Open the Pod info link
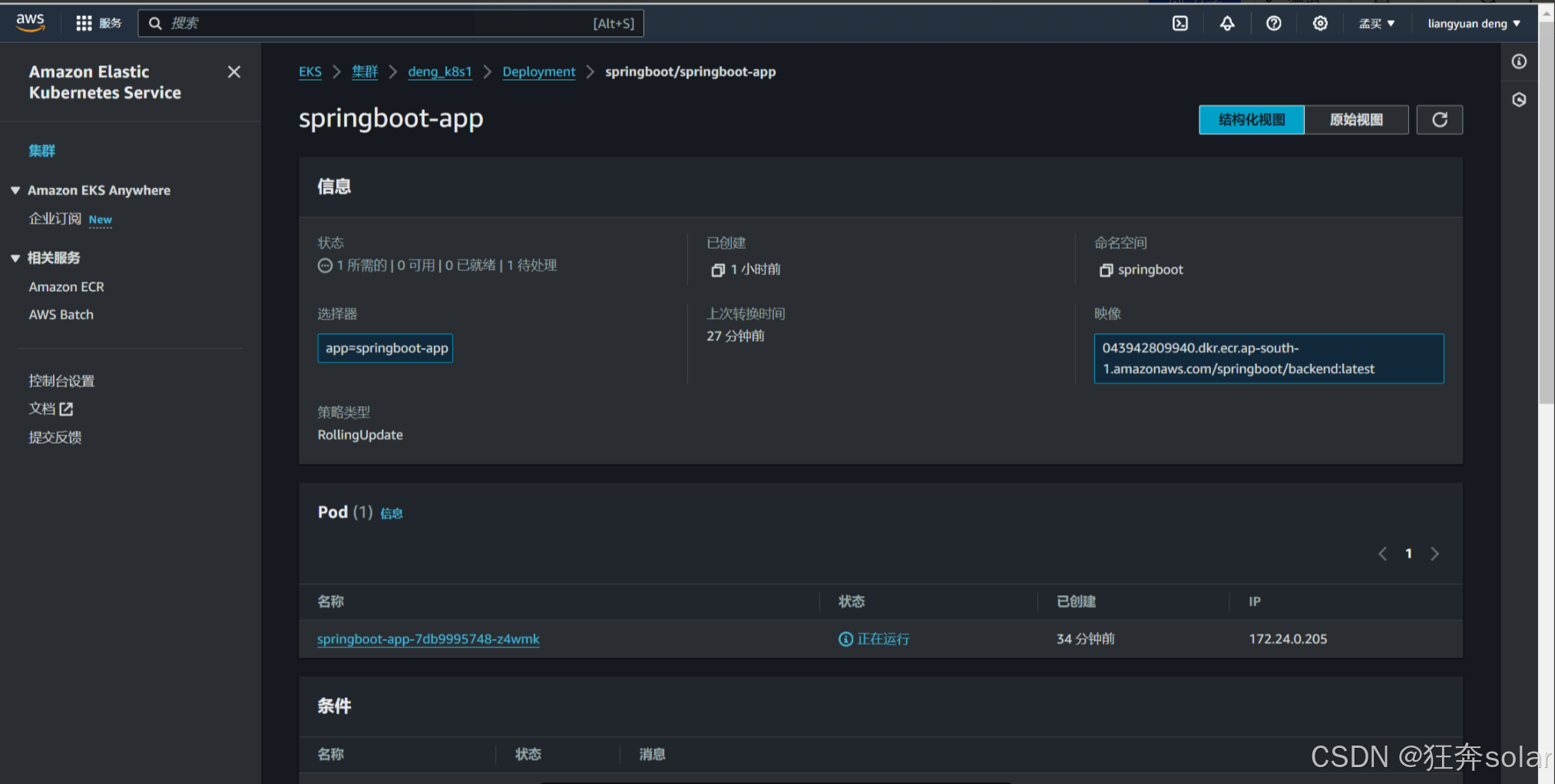 click(392, 514)
